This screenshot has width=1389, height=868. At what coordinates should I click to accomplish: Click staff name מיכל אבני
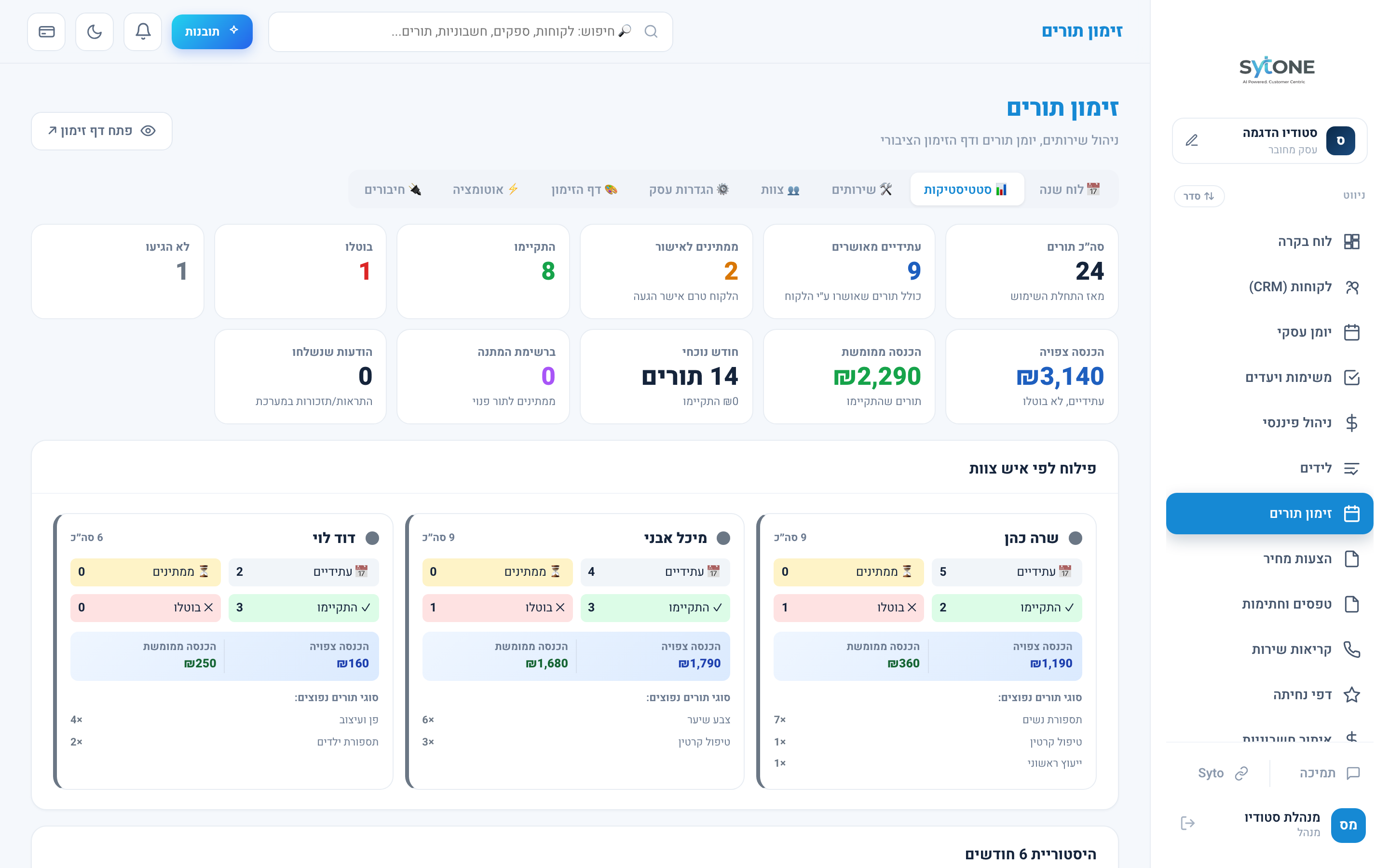pyautogui.click(x=675, y=538)
